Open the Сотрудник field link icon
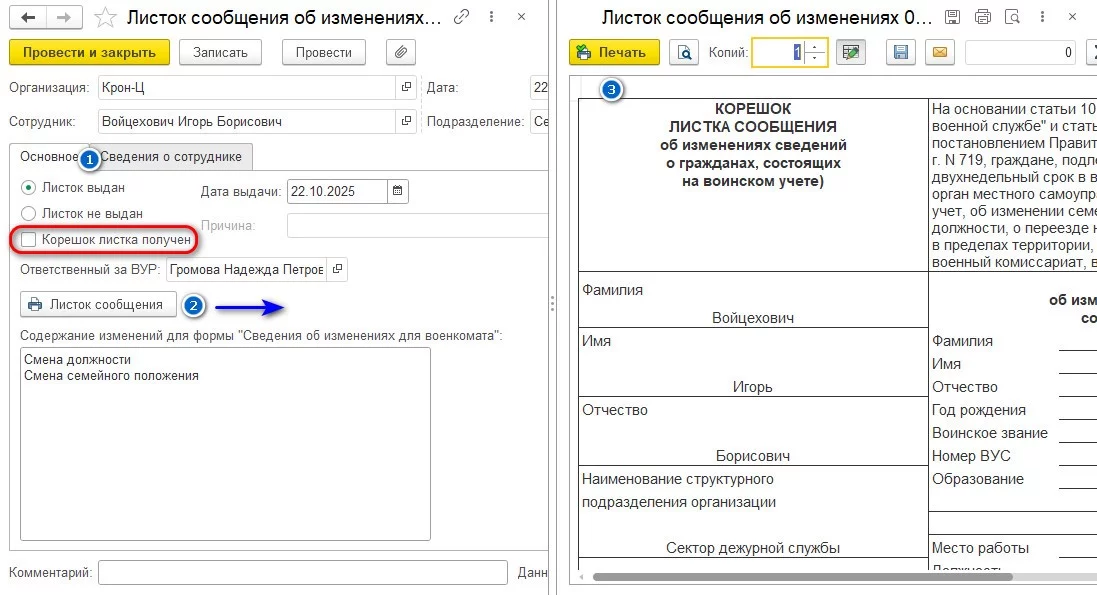Viewport: 1097px width, 595px height. coord(406,121)
